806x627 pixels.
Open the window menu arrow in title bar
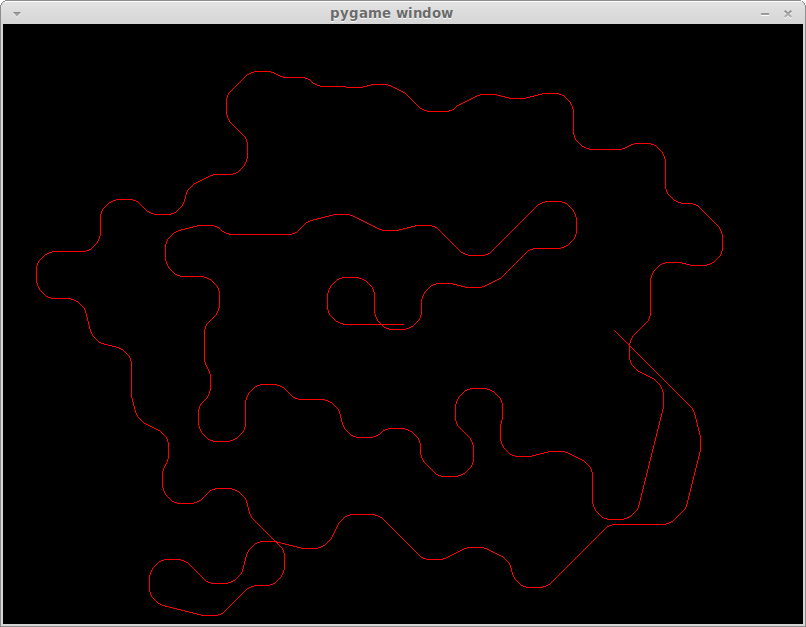point(16,13)
